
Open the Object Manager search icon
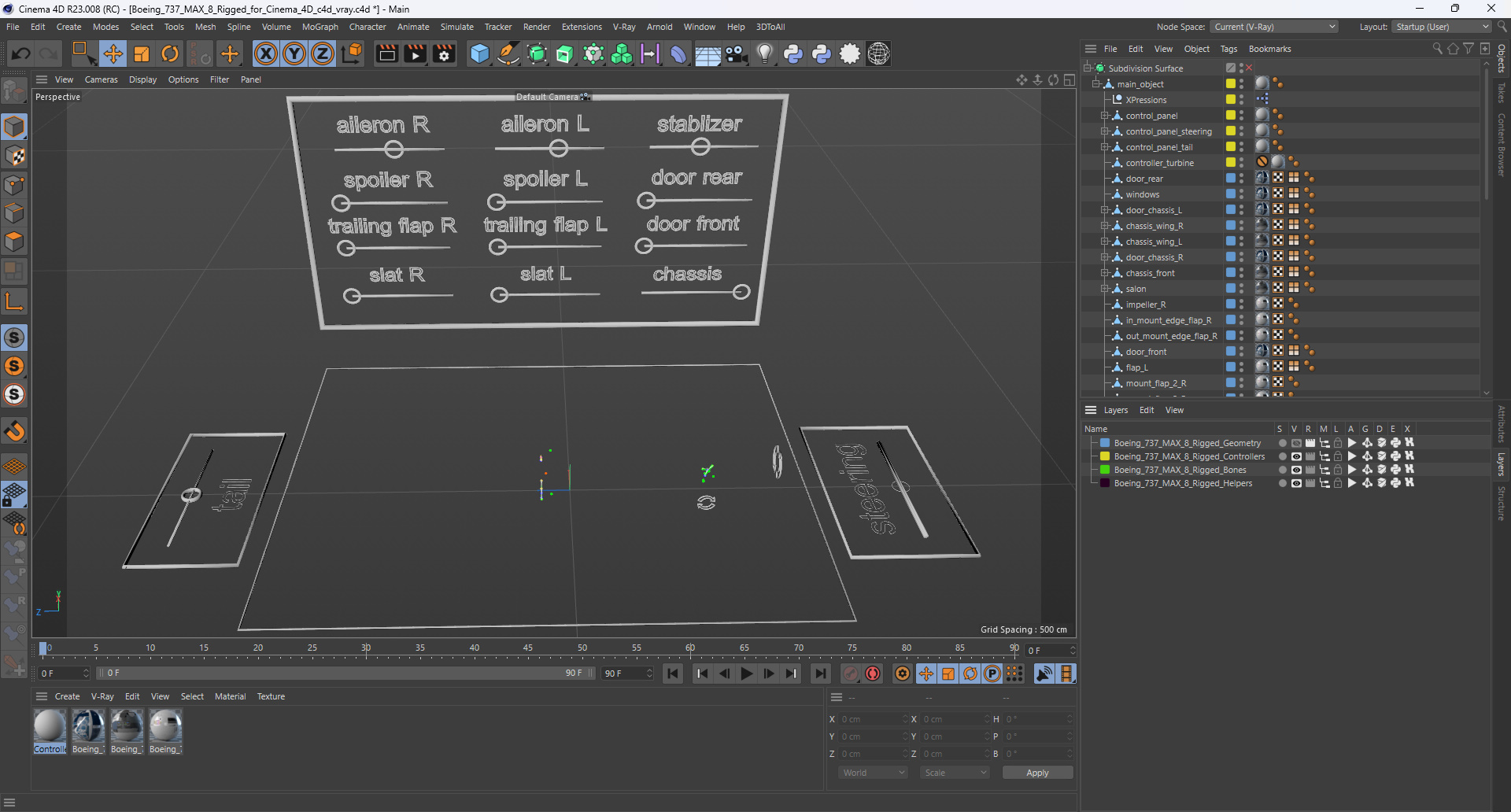1437,49
